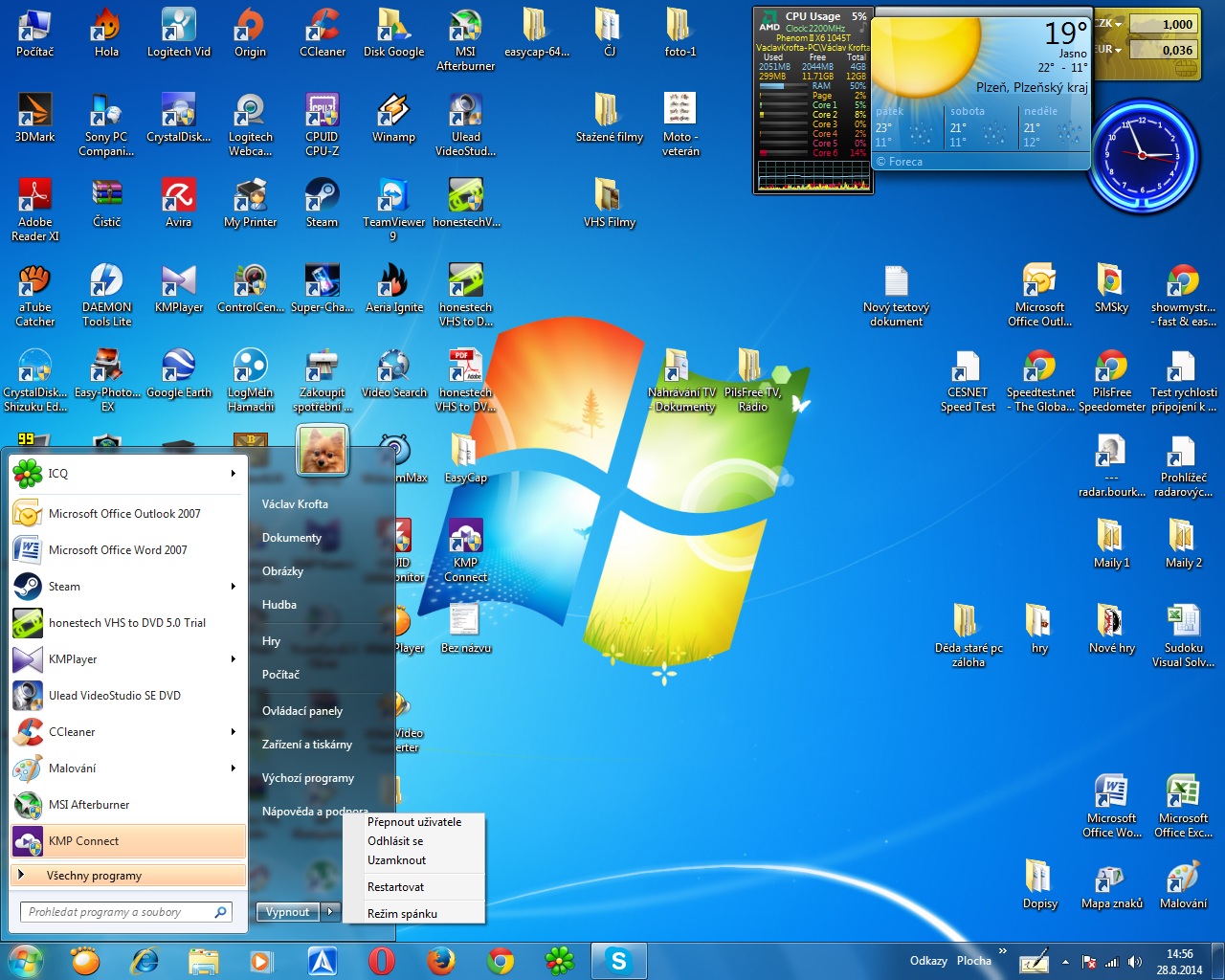The height and width of the screenshot is (980, 1225).
Task: Expand the Plocha toolbar chevron
Action: tap(1003, 951)
